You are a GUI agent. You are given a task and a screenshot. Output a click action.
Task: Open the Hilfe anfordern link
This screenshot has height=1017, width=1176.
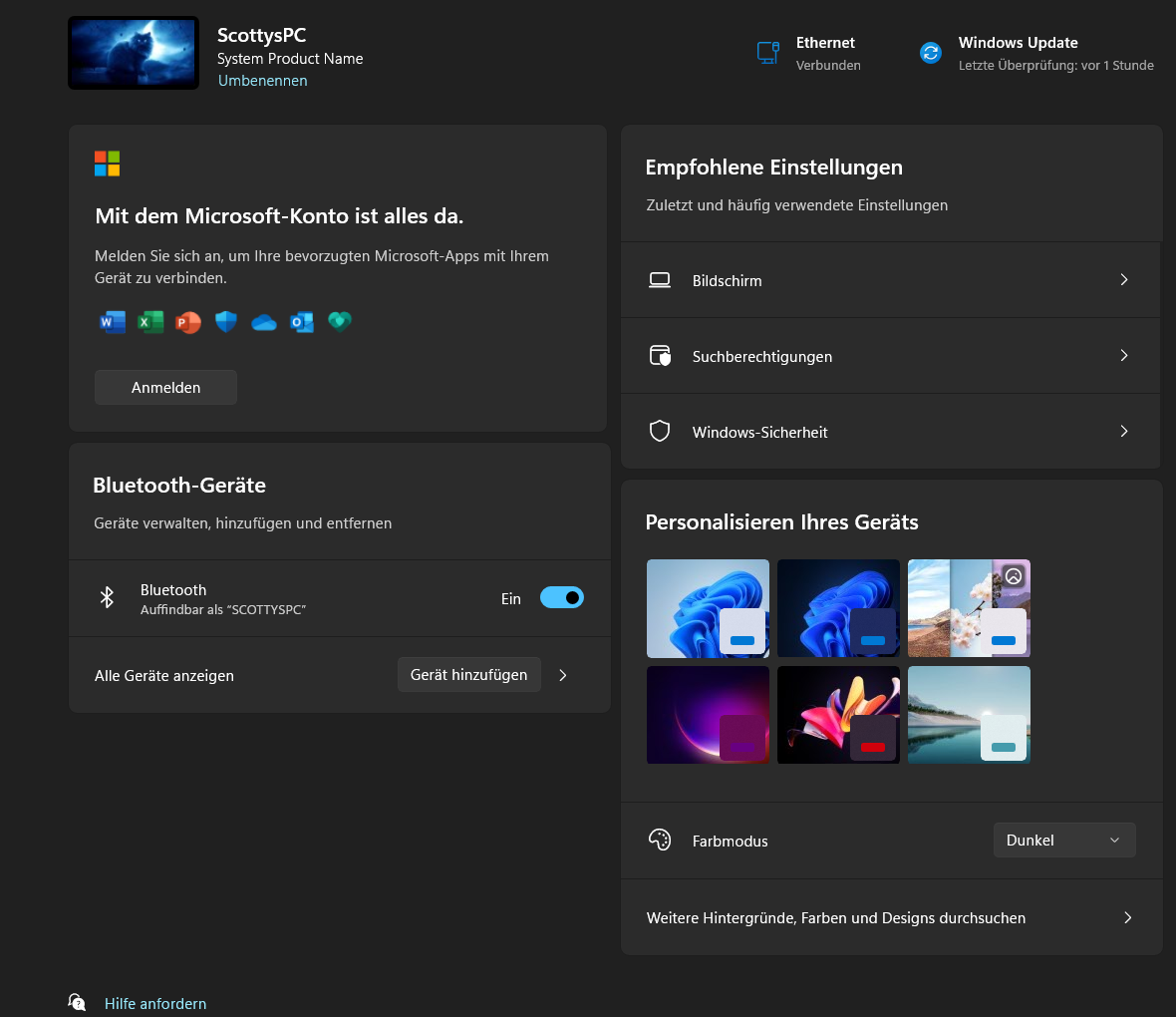[x=155, y=1003]
